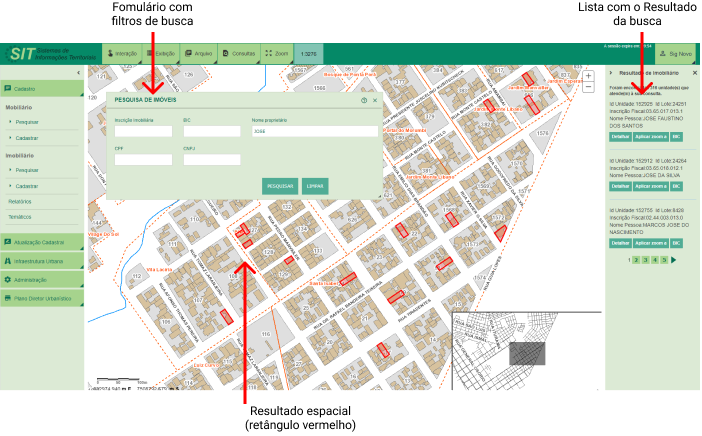Go to results page 3
This screenshot has height=436, width=702.
[645, 260]
